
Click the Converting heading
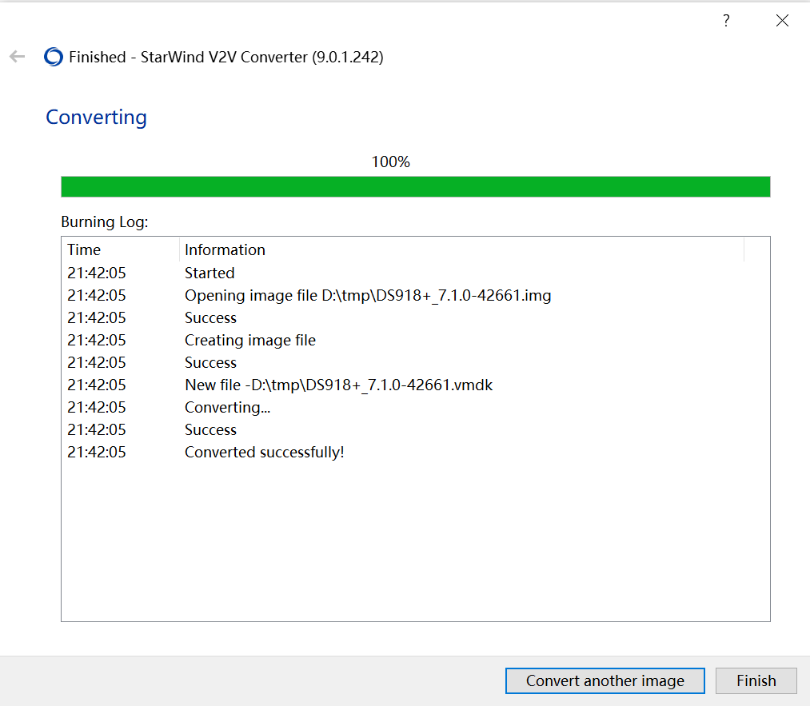click(96, 118)
